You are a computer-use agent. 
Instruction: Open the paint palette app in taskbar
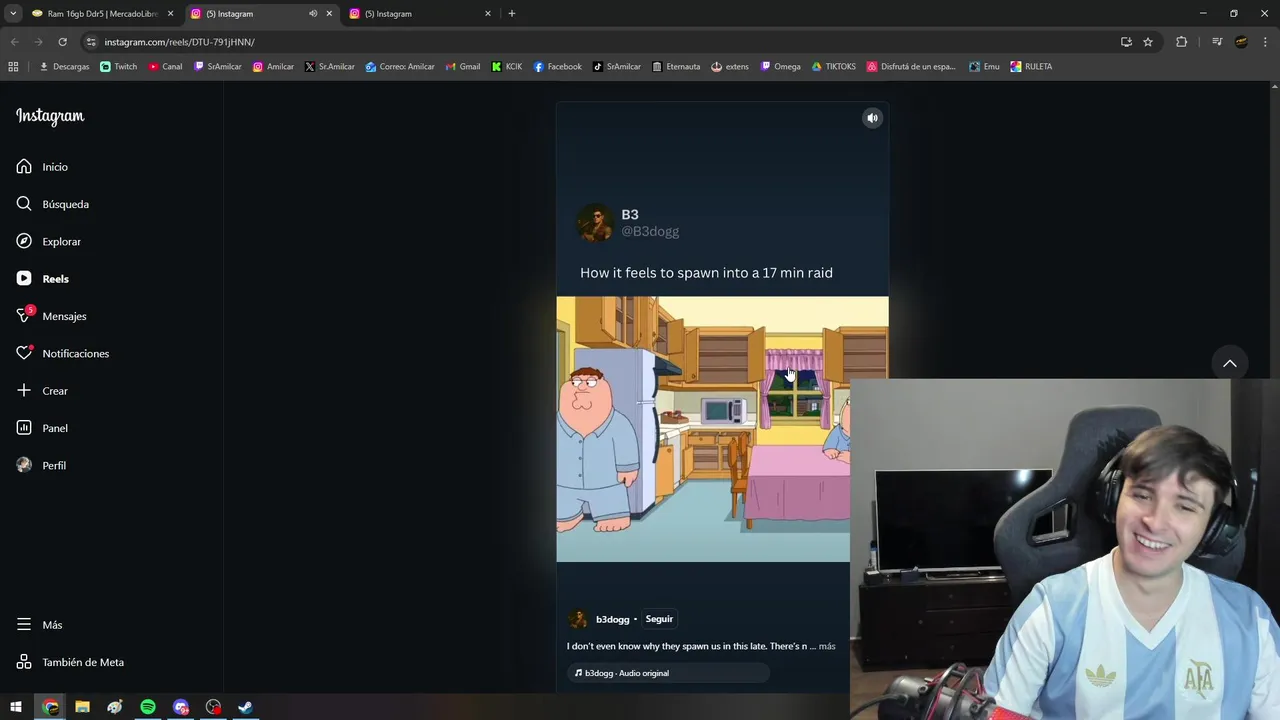point(115,707)
